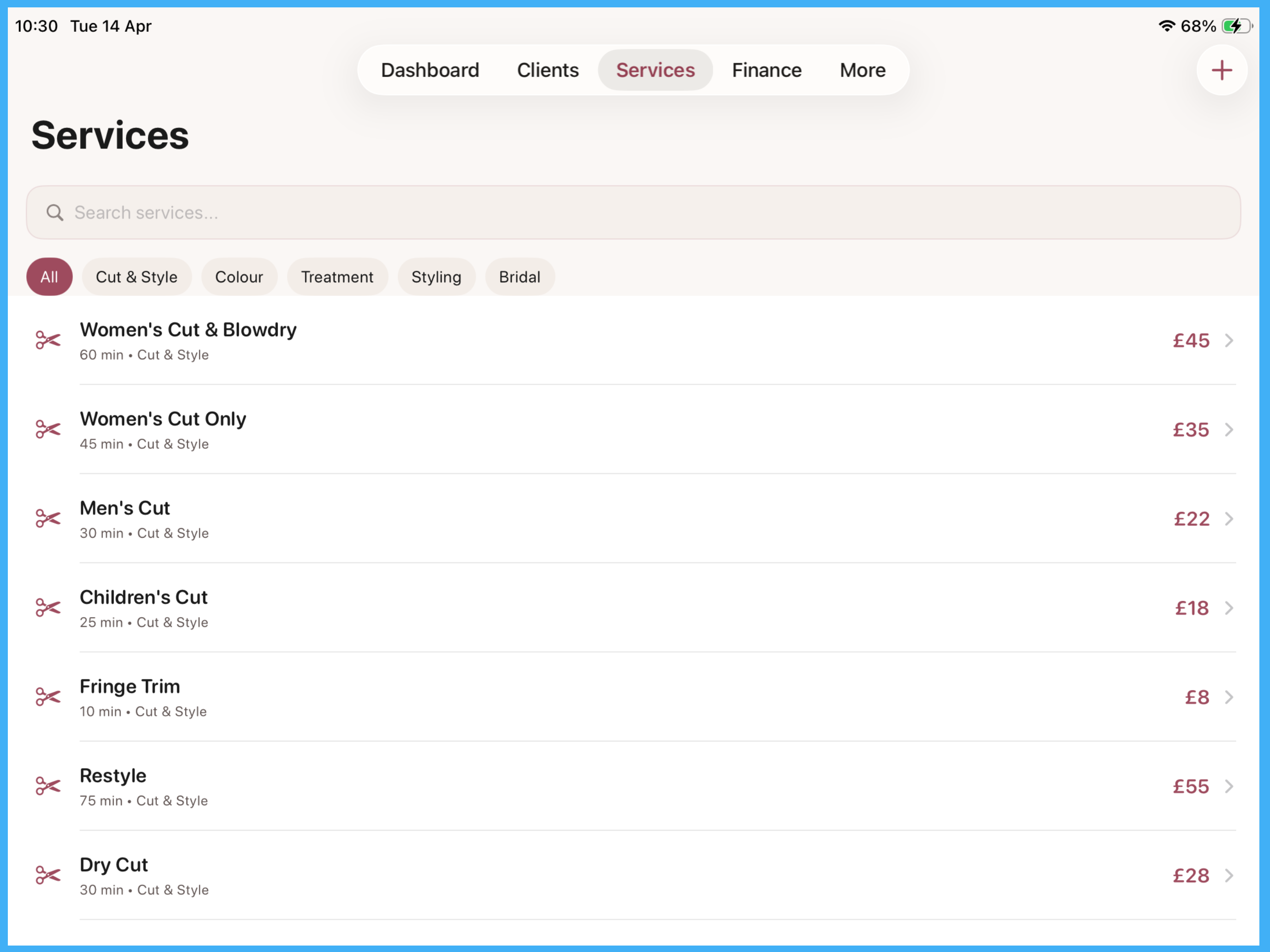This screenshot has height=952, width=1270.
Task: Filter services by Cut & Style
Action: coord(137,277)
